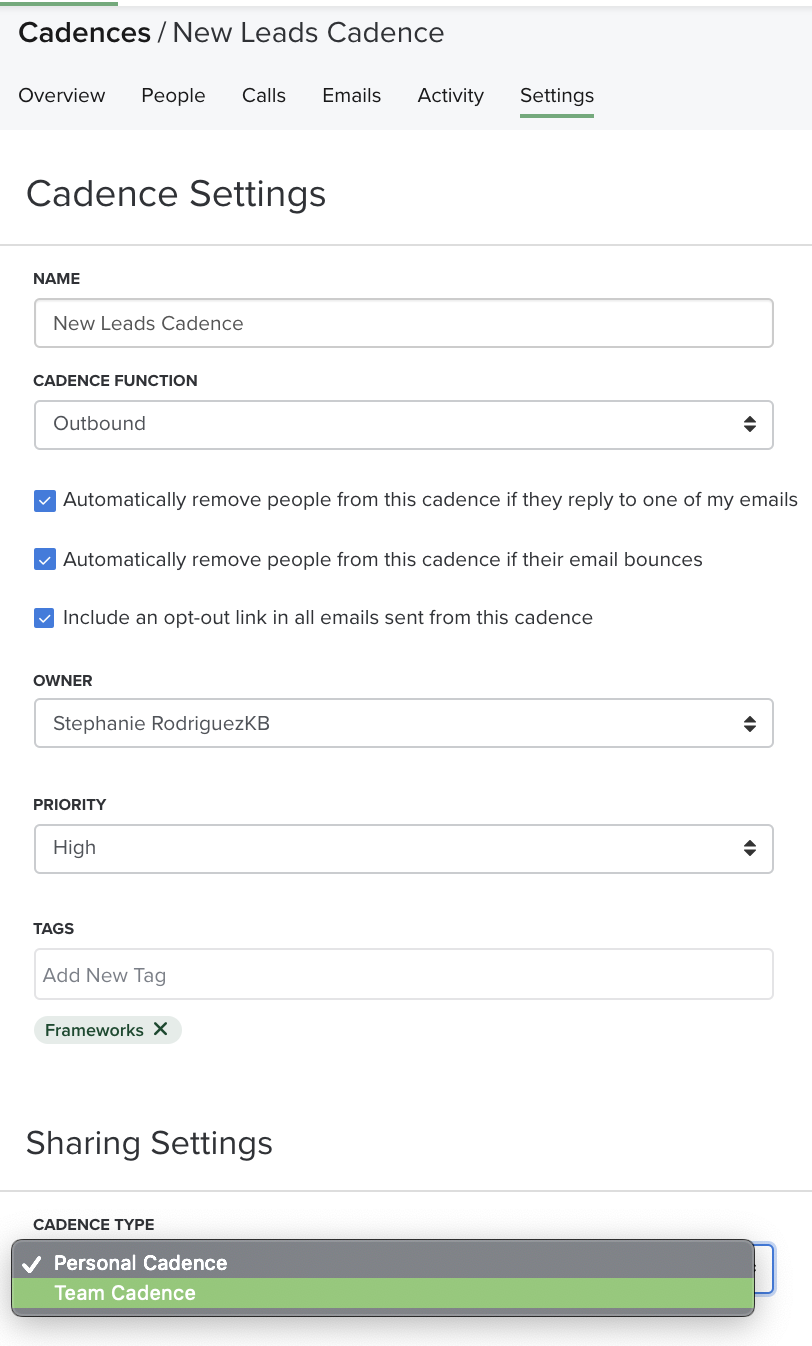The width and height of the screenshot is (812, 1346).
Task: Click the Priority field up-down arrows
Action: point(749,848)
